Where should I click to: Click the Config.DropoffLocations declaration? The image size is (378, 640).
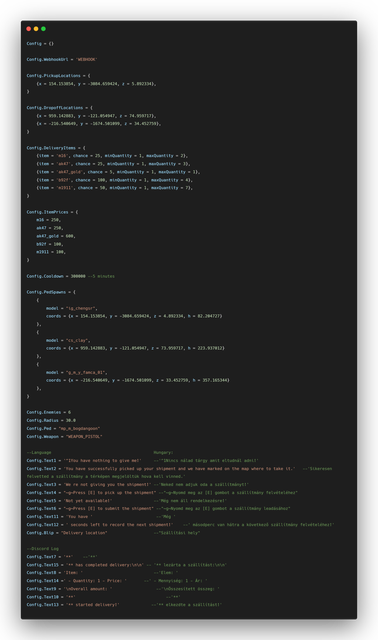click(x=60, y=108)
